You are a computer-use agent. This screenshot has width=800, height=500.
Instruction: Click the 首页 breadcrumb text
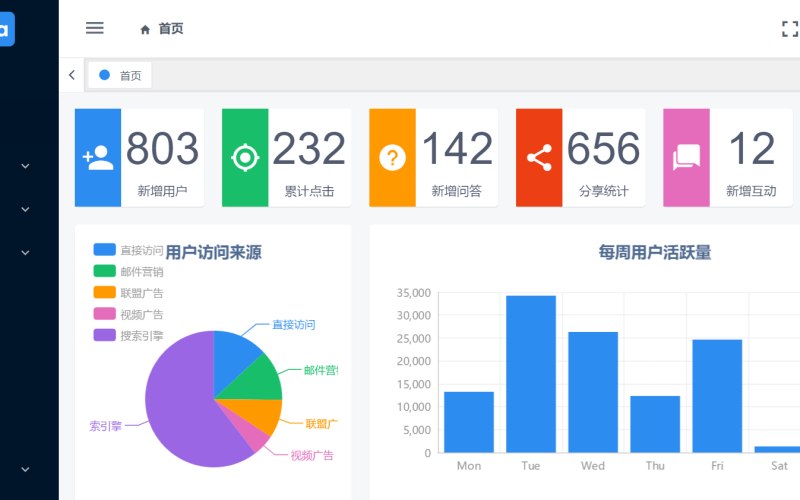[x=171, y=29]
